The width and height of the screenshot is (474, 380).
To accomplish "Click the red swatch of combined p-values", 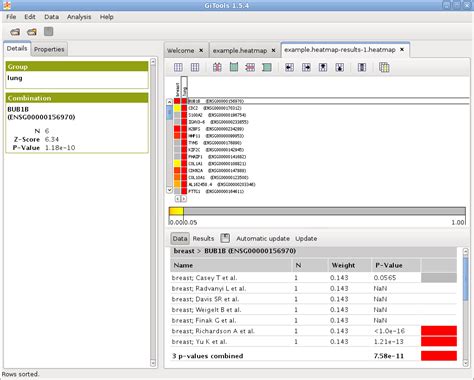I will pyautogui.click(x=439, y=356).
